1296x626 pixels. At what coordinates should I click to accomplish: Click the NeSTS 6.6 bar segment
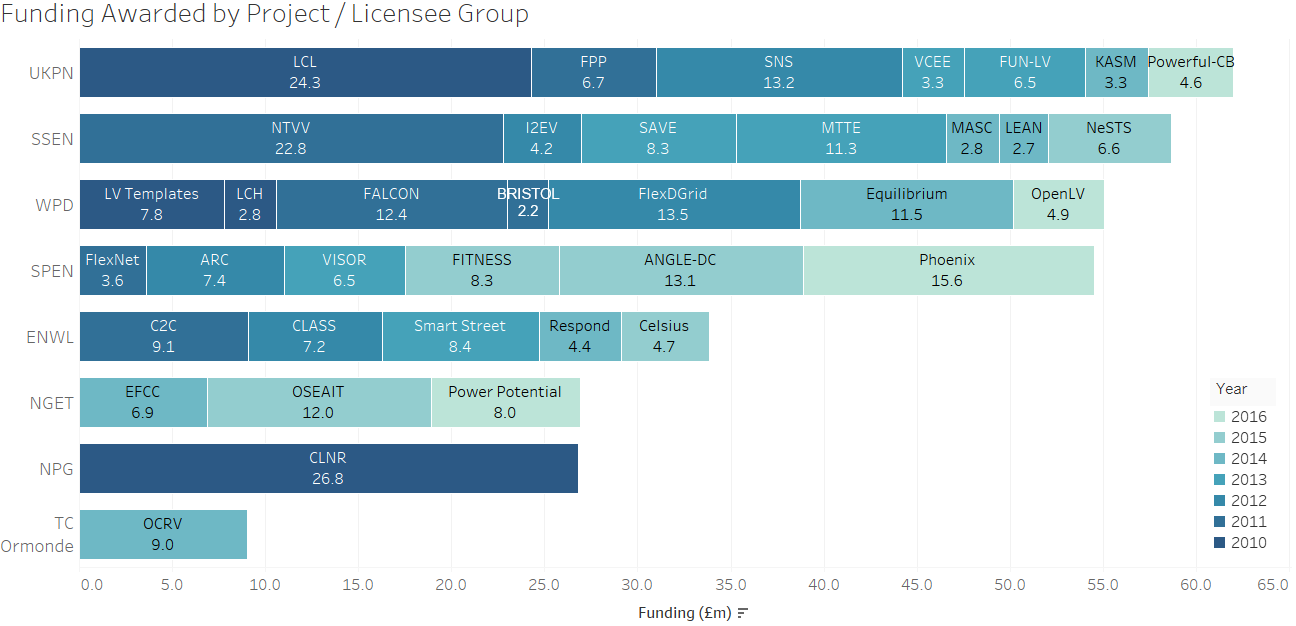[x=1110, y=138]
